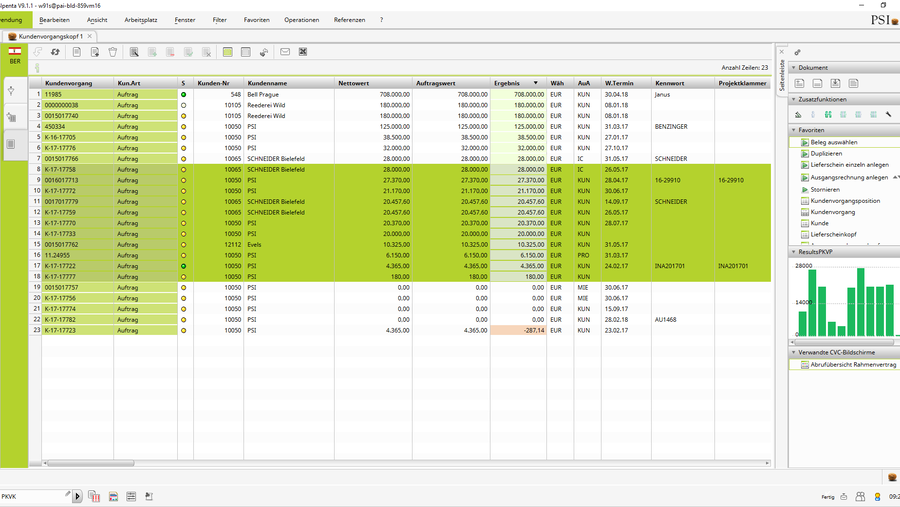Click the green filled layout view icon

click(x=228, y=52)
